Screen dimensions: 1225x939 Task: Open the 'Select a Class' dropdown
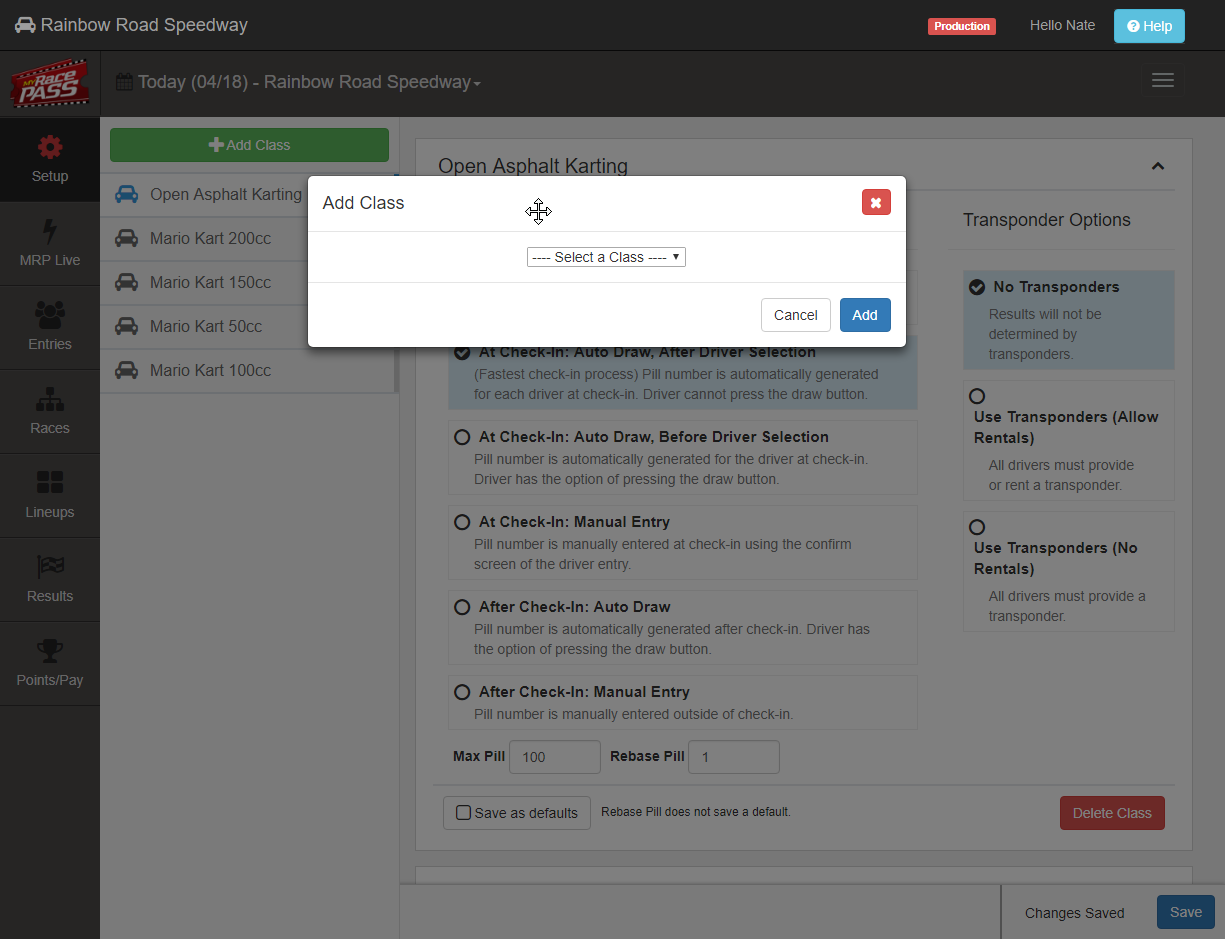[606, 257]
